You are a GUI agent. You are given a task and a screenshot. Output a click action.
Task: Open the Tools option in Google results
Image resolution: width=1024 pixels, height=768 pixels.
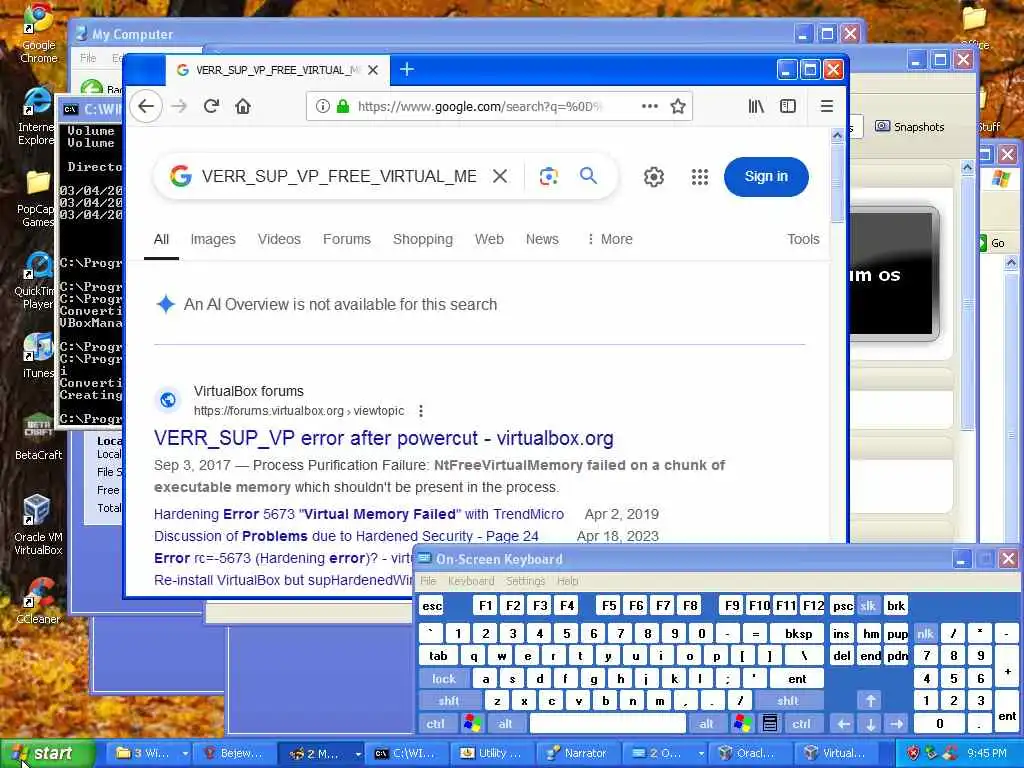[x=803, y=240]
